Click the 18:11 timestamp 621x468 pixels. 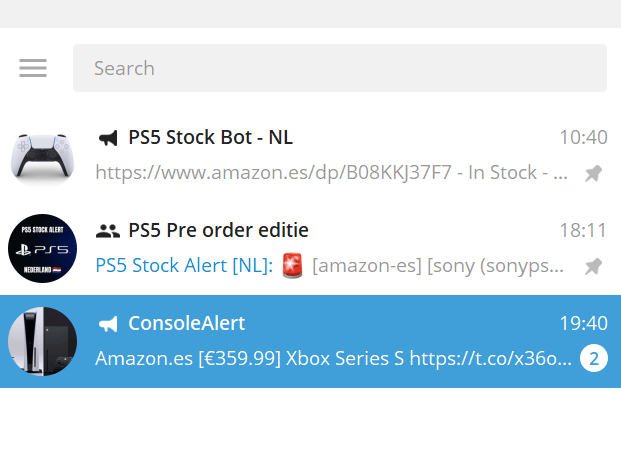pyautogui.click(x=583, y=231)
